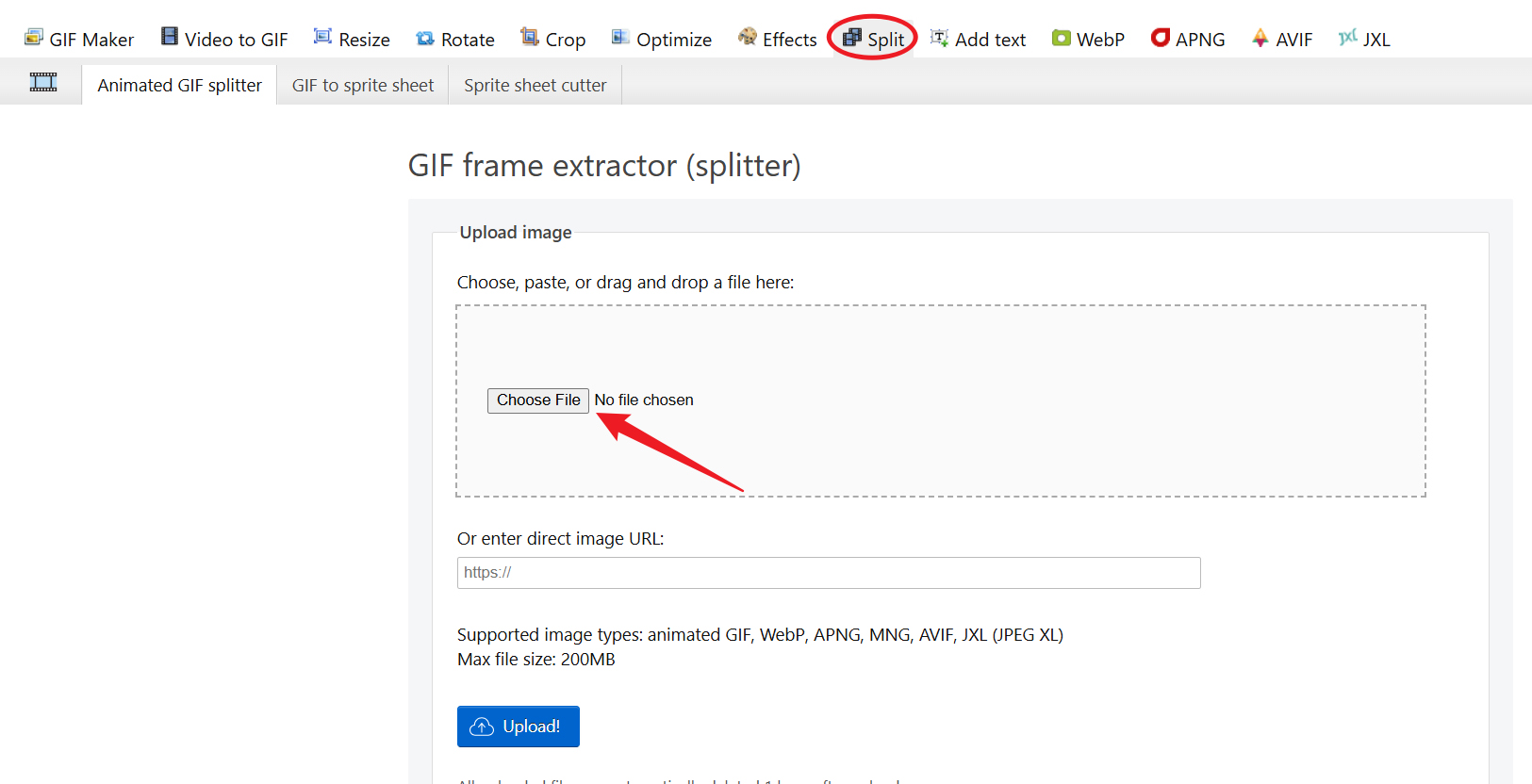Click the JXL icon
1532x784 pixels.
[x=1348, y=38]
